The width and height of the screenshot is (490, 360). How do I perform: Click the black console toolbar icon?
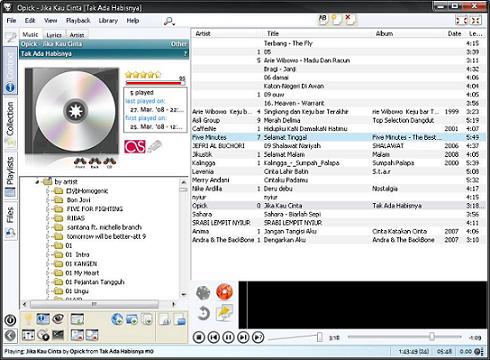click(x=58, y=335)
